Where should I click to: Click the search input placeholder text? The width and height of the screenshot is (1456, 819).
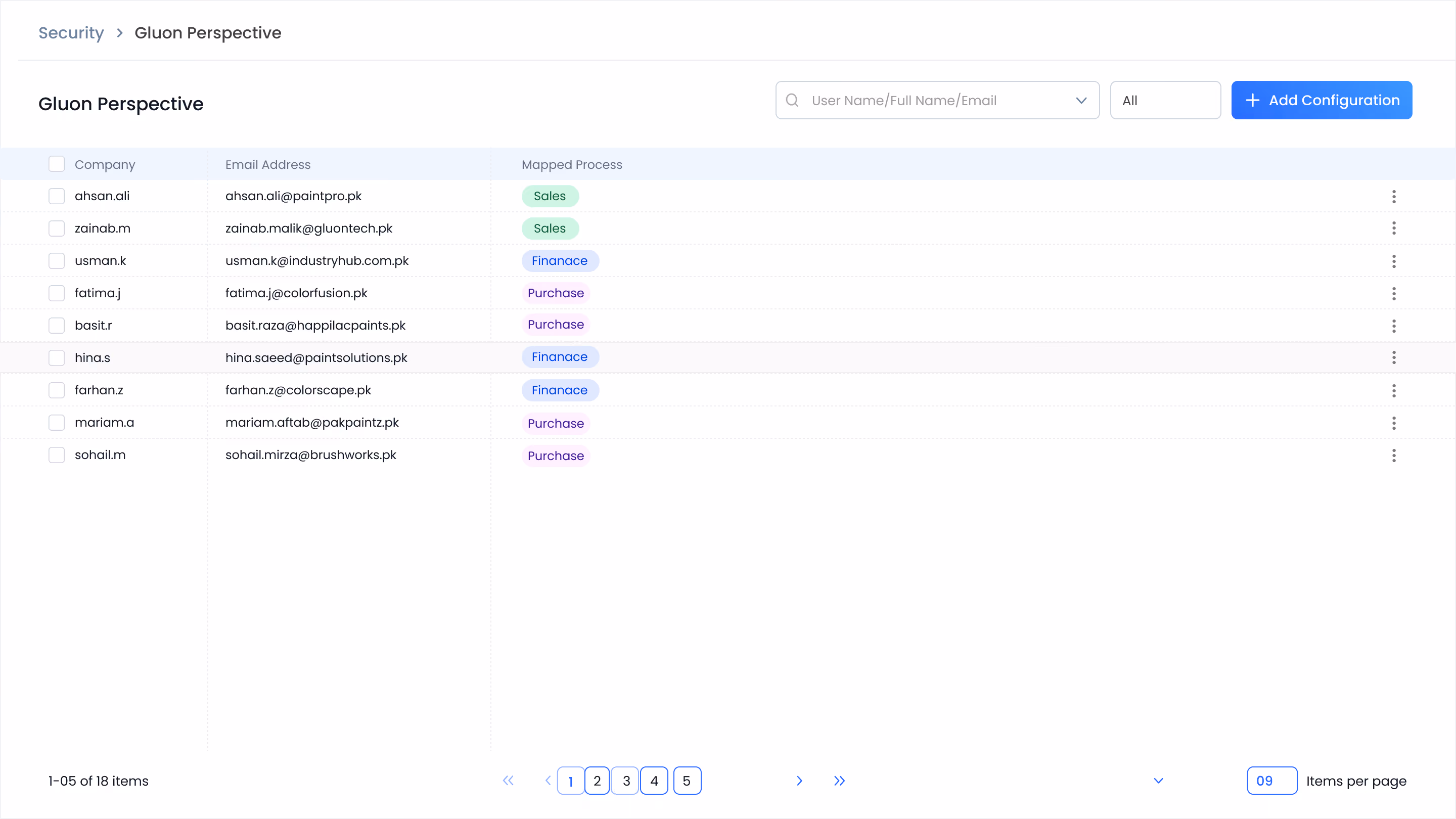pos(904,101)
